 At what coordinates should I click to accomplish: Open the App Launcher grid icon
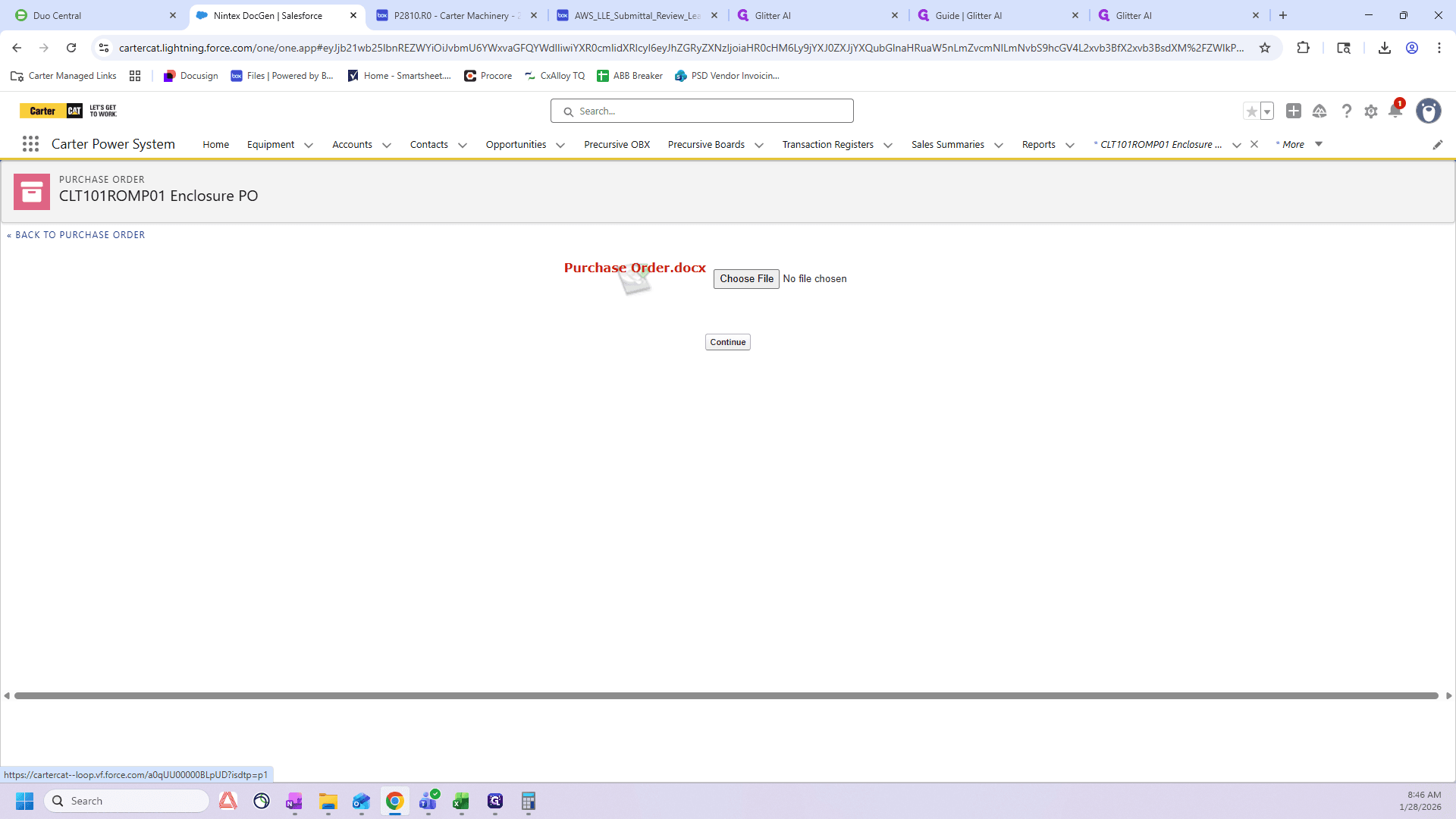30,144
